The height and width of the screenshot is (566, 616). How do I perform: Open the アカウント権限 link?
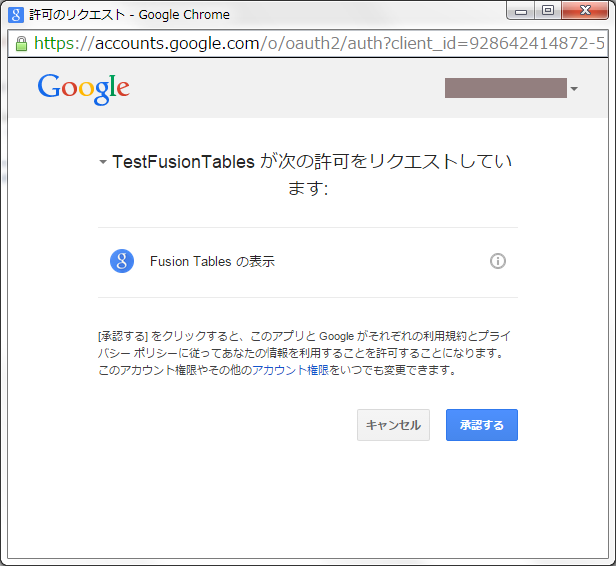coord(290,370)
